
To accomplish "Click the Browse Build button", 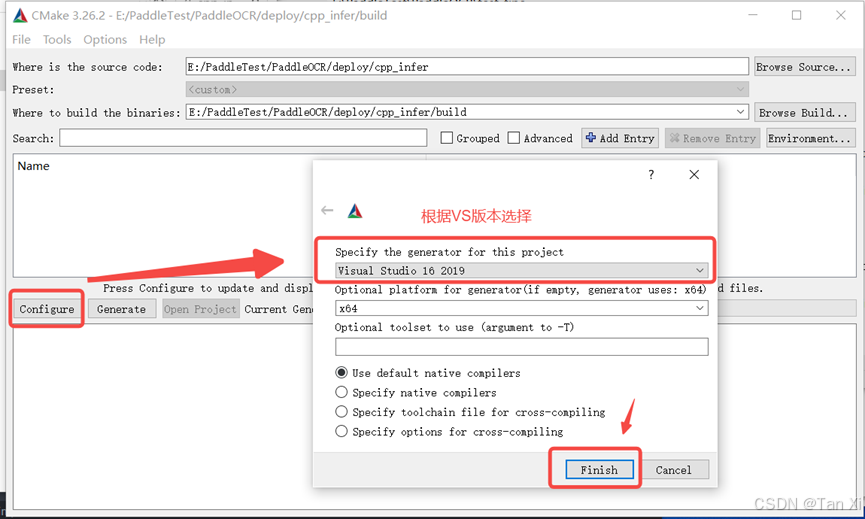I will pos(804,113).
